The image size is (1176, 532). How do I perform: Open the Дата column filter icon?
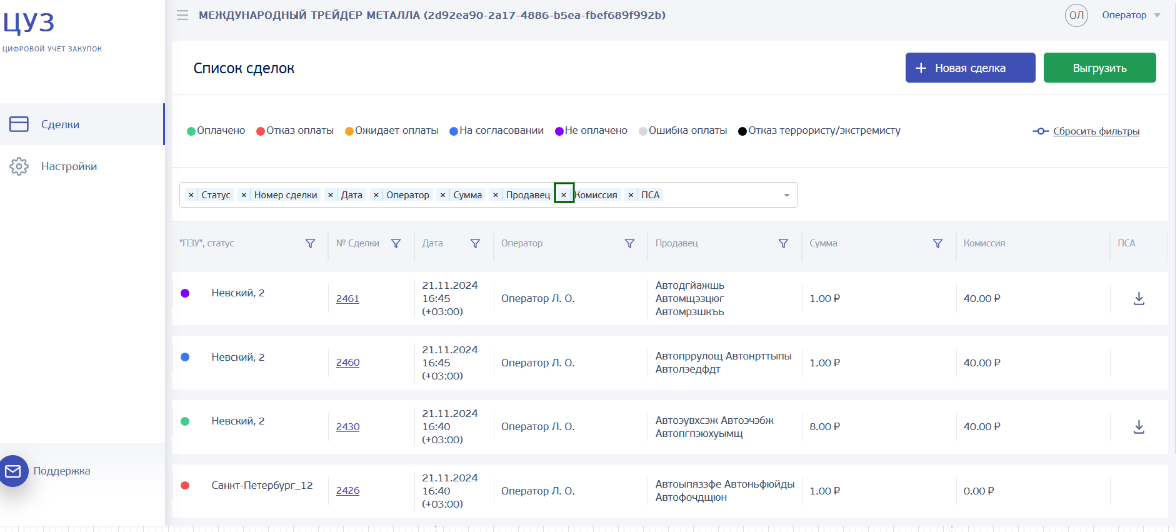(x=475, y=243)
